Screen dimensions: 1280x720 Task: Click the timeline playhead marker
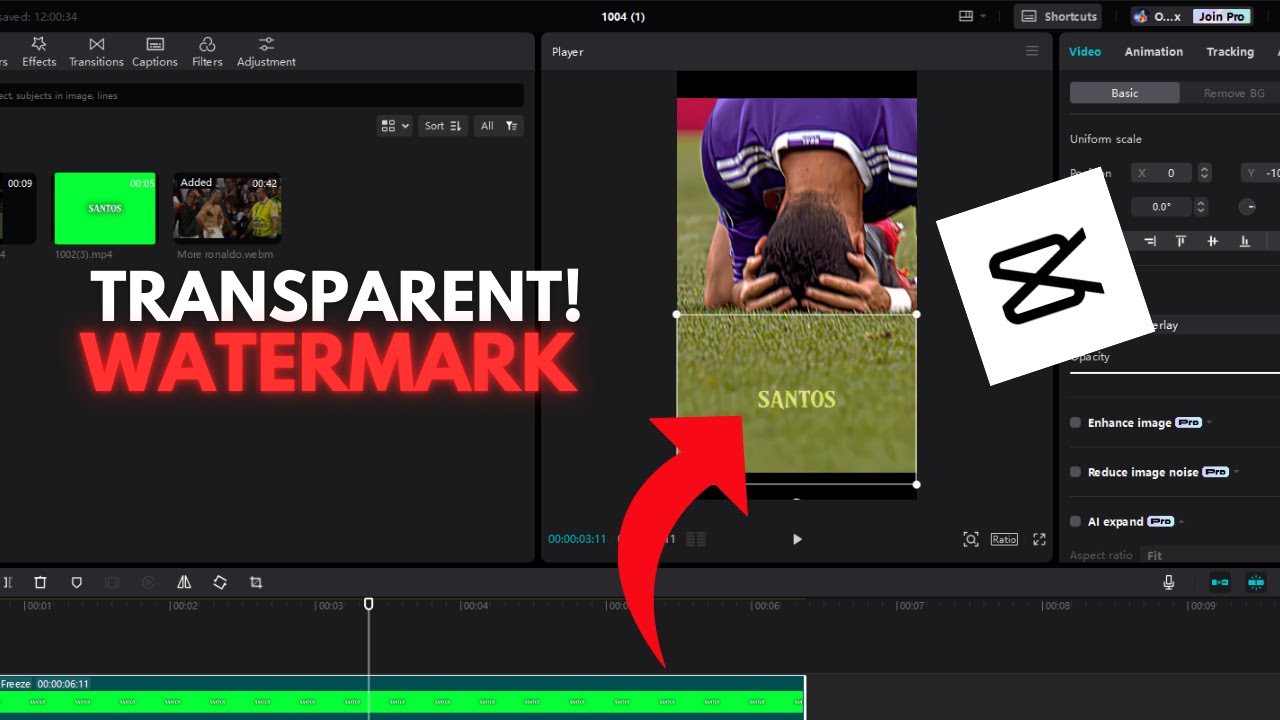[368, 604]
